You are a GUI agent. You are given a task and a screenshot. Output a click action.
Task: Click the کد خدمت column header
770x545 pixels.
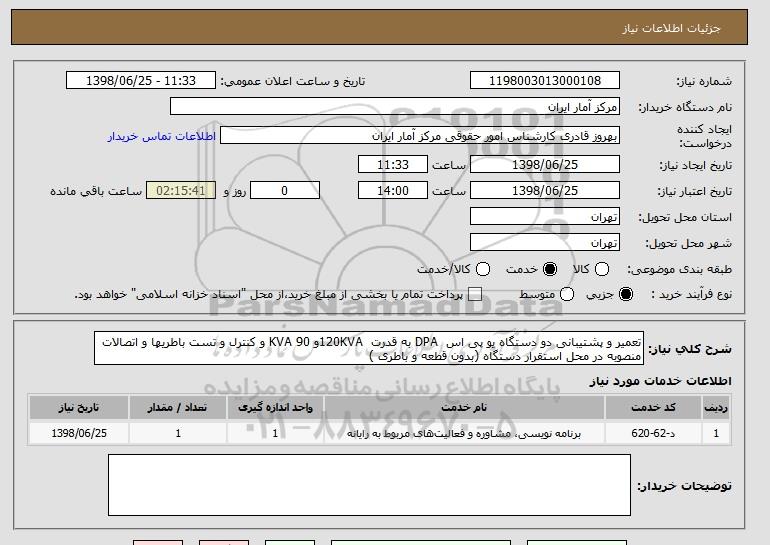coord(653,408)
